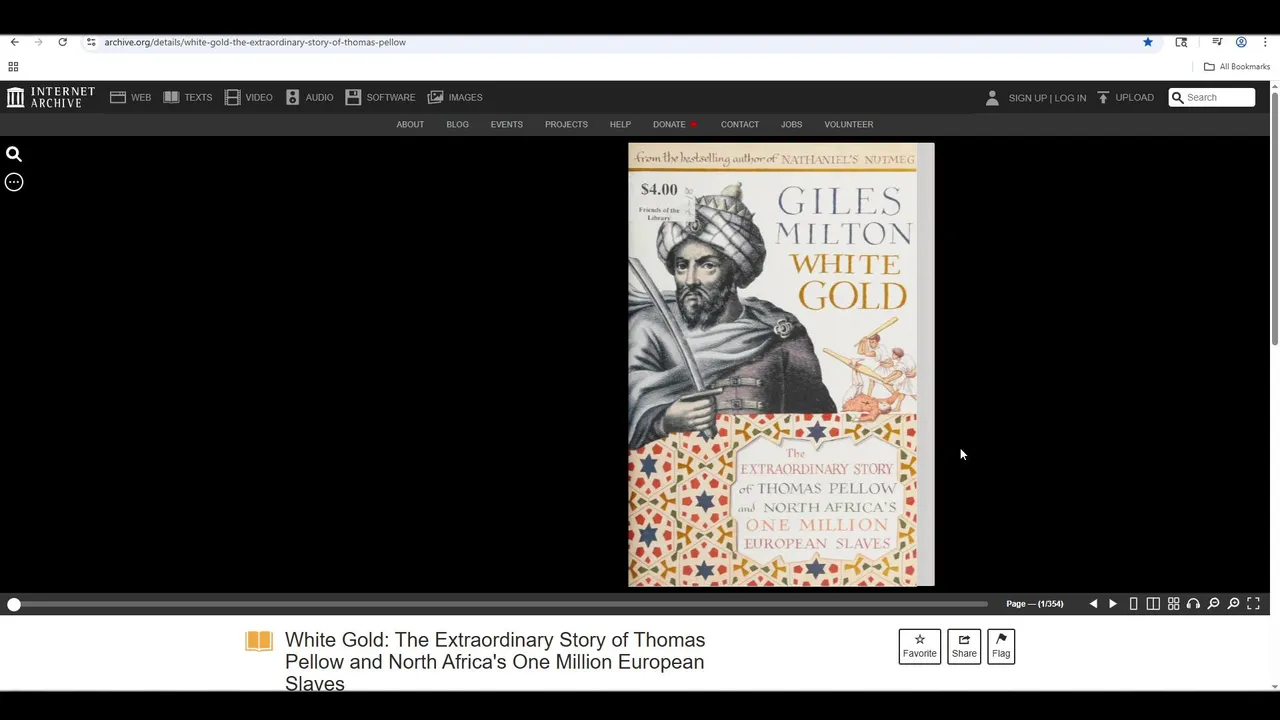The image size is (1280, 720).
Task: Switch to thumbnail grid view
Action: pyautogui.click(x=1173, y=604)
